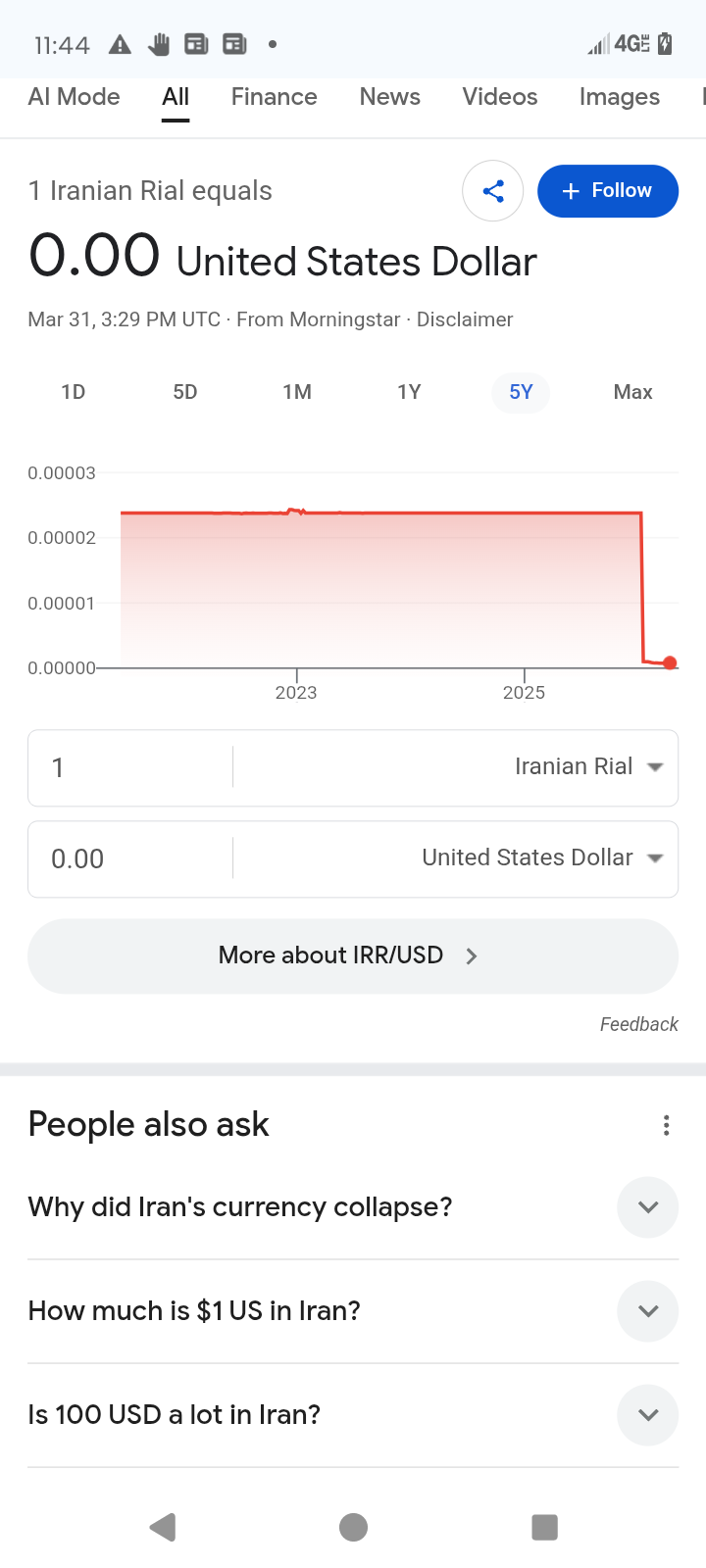Tap the warning triangle status icon
Screen dimensions: 706x1568
click(120, 44)
